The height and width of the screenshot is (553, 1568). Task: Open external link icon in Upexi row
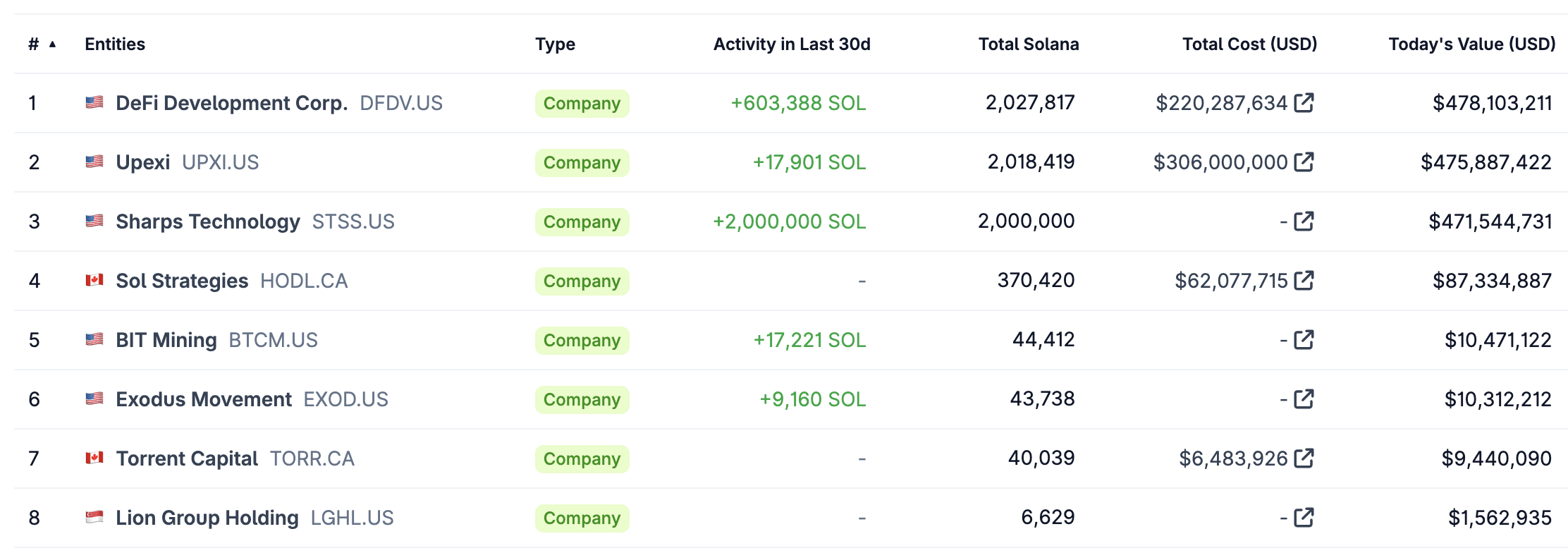(x=1304, y=162)
